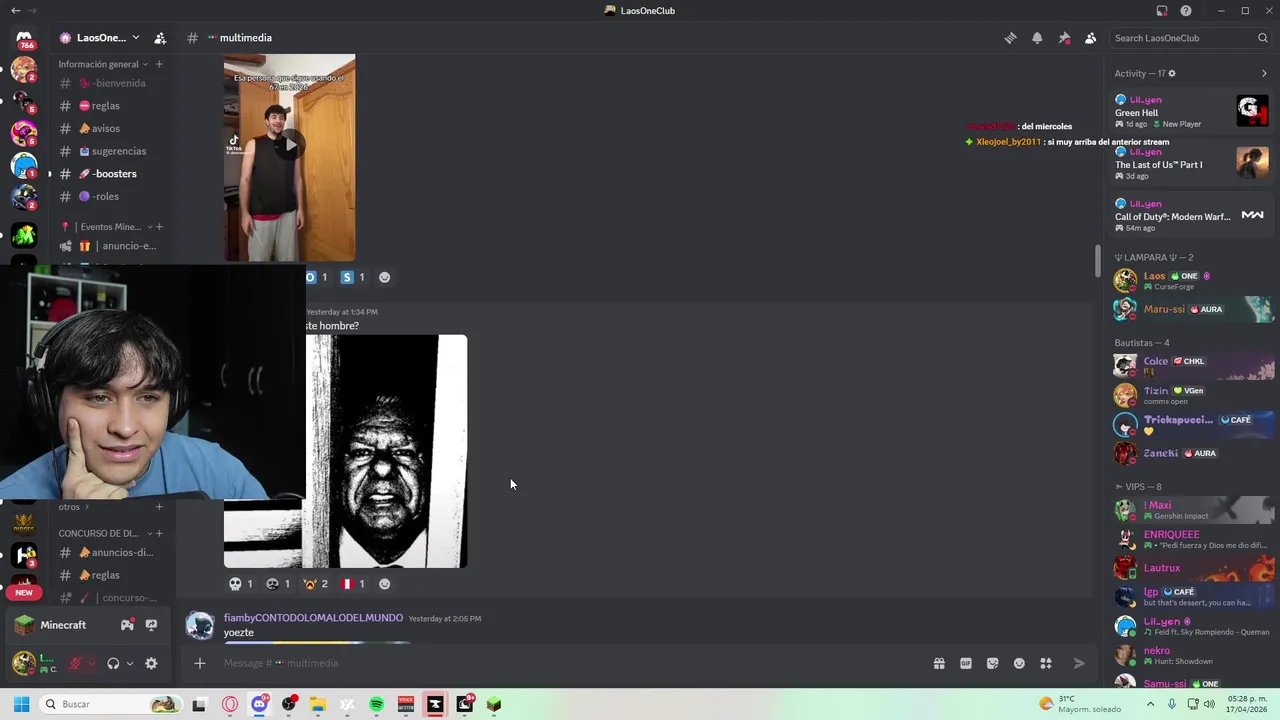Open Direct Messages home icon

point(24,38)
